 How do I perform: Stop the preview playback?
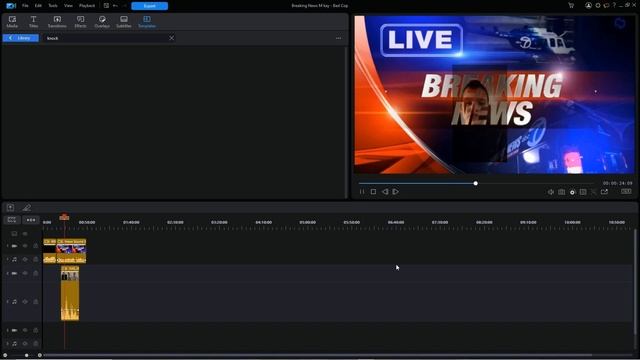373,191
